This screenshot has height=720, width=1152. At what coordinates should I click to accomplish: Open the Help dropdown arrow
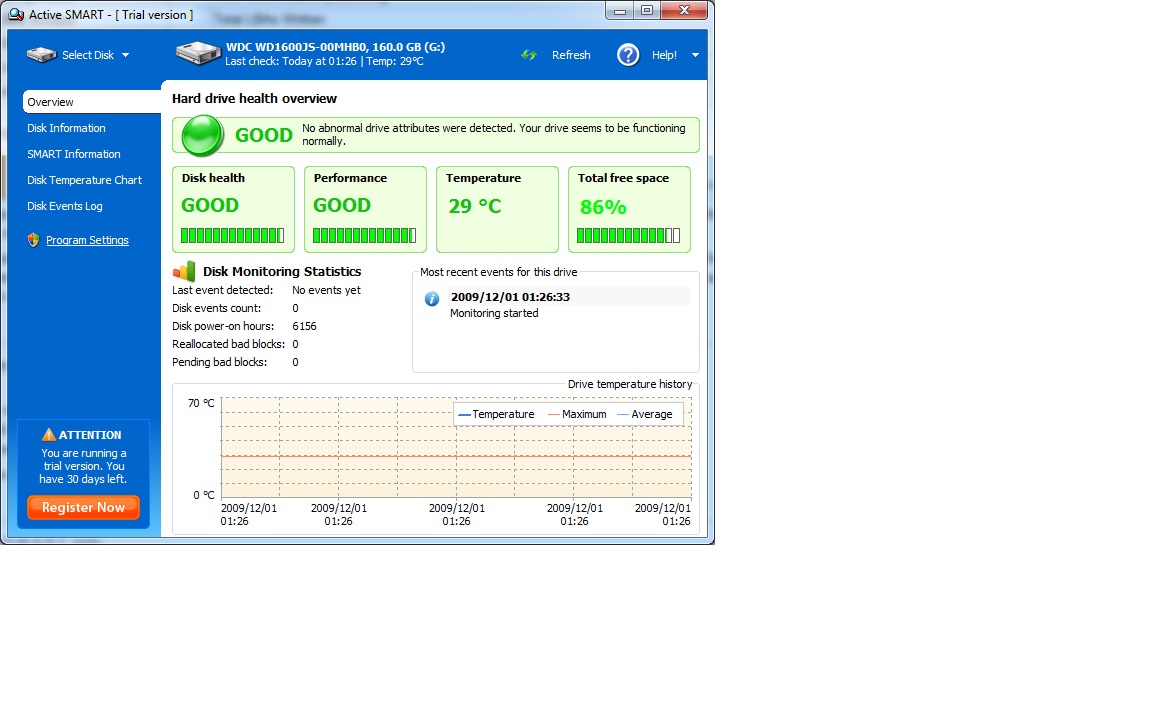pos(695,56)
